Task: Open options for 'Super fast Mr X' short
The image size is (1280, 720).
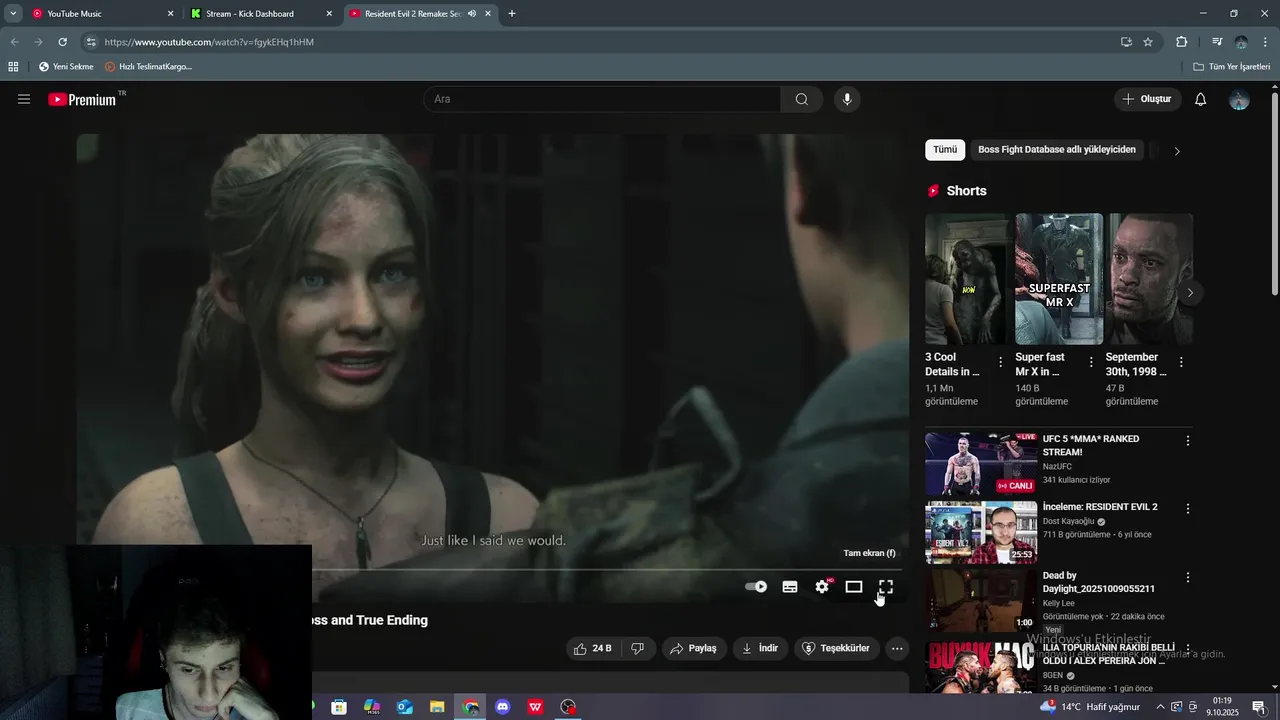Action: click(x=1091, y=362)
